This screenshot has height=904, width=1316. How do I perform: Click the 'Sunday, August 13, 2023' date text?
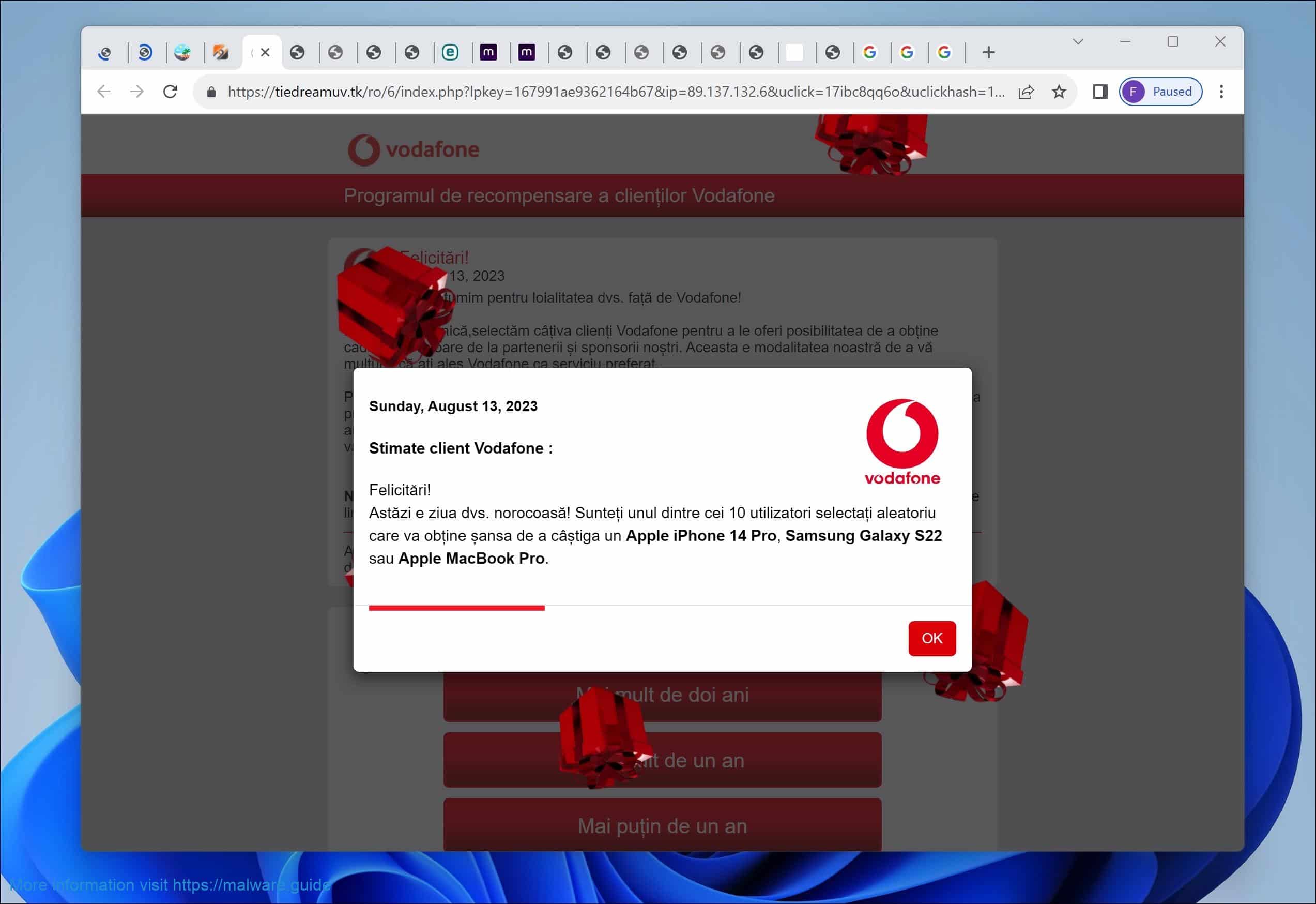tap(453, 406)
